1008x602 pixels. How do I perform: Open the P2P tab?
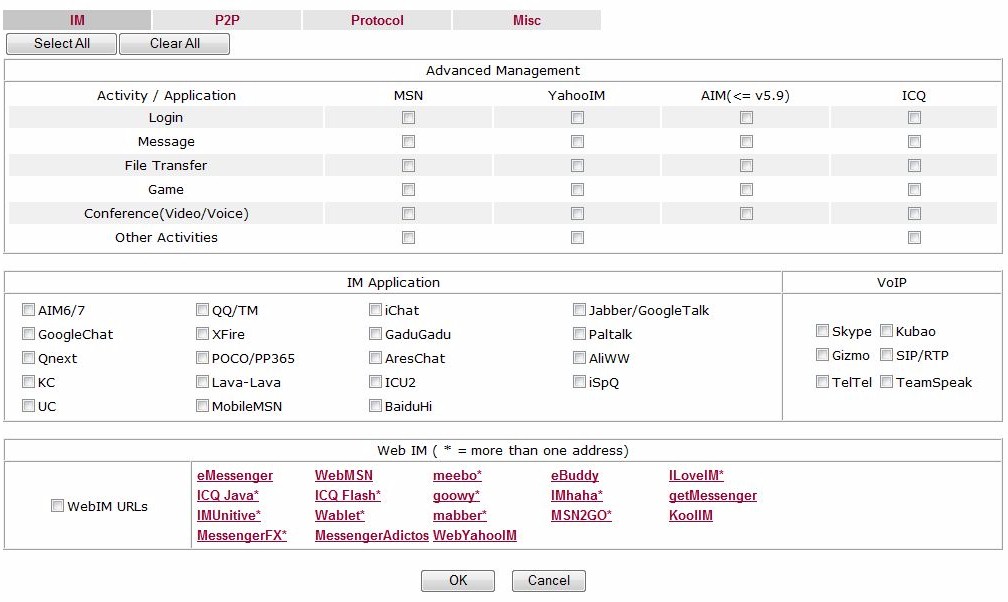[227, 20]
